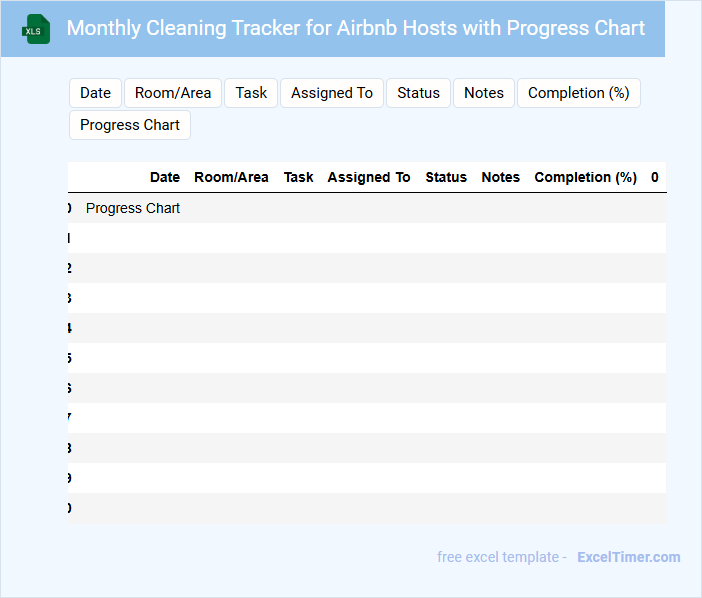Select the Room/Area tag button
The height and width of the screenshot is (598, 702).
(173, 93)
